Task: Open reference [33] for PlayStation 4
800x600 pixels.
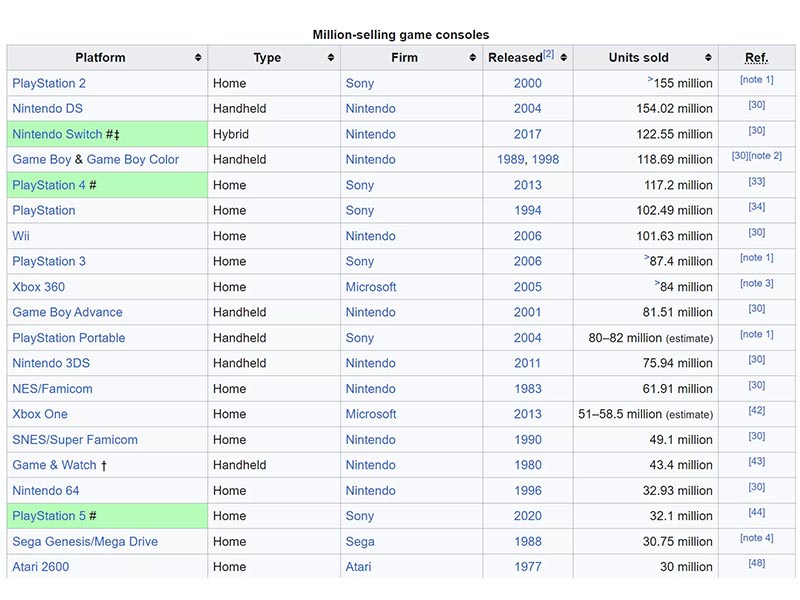Action: pos(757,182)
